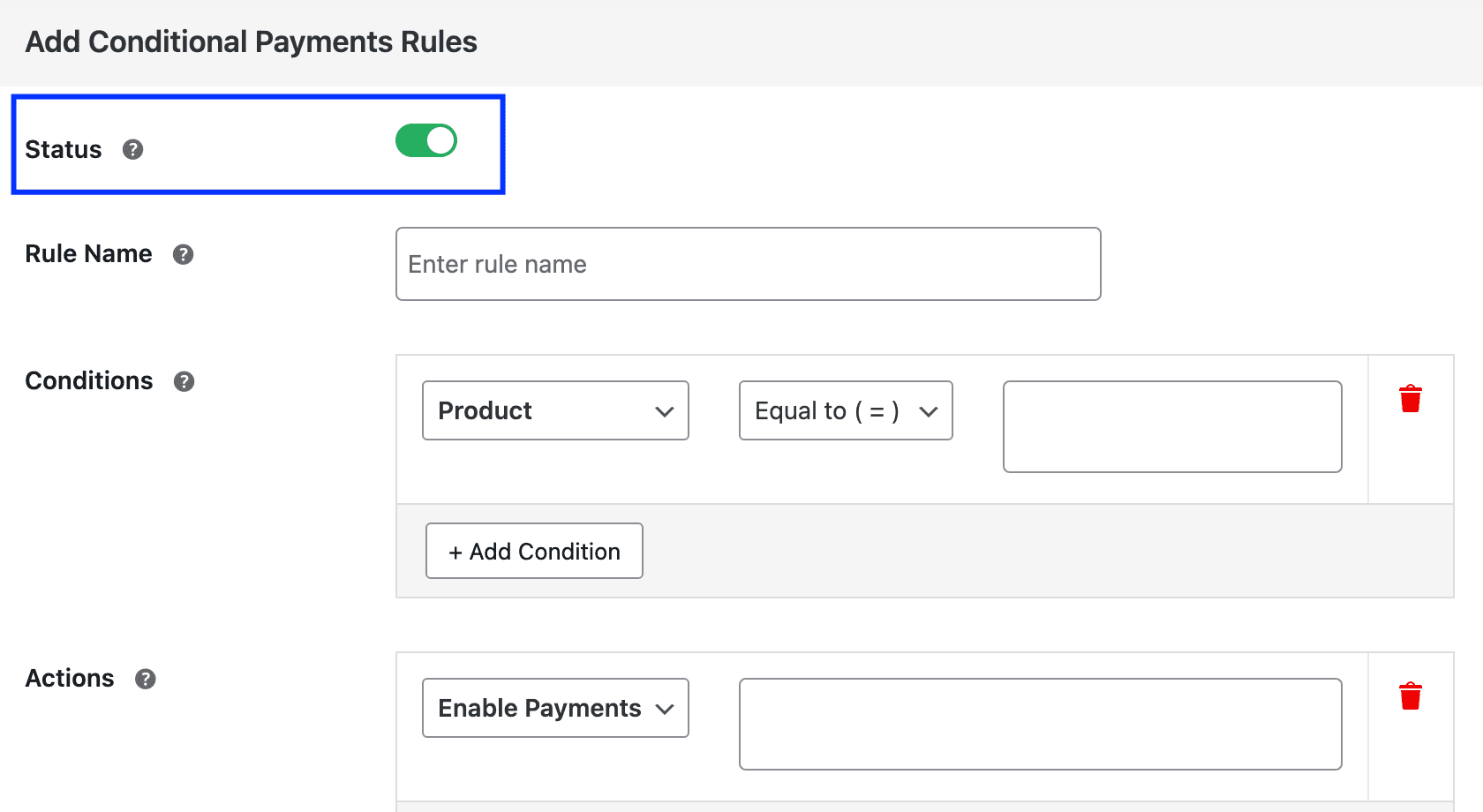The height and width of the screenshot is (812, 1483).
Task: Click the Conditions help icon
Action: click(x=183, y=381)
